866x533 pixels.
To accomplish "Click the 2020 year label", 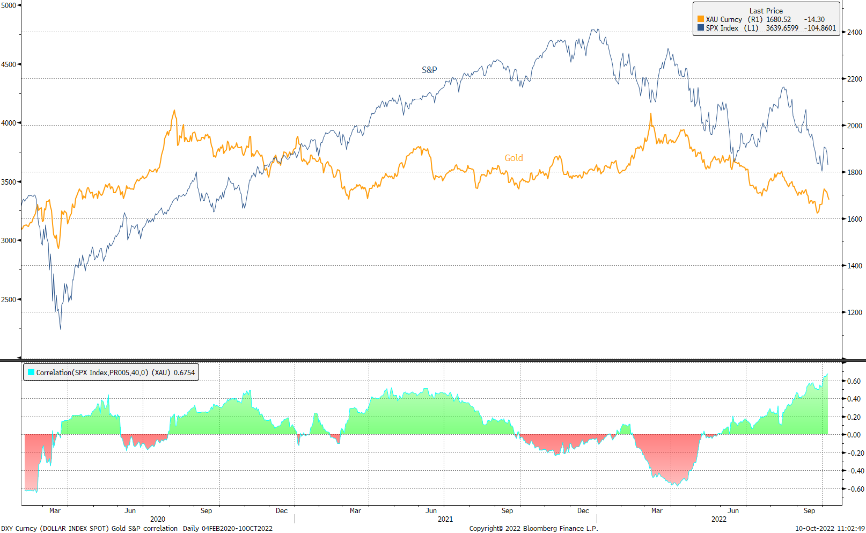I will click(158, 519).
